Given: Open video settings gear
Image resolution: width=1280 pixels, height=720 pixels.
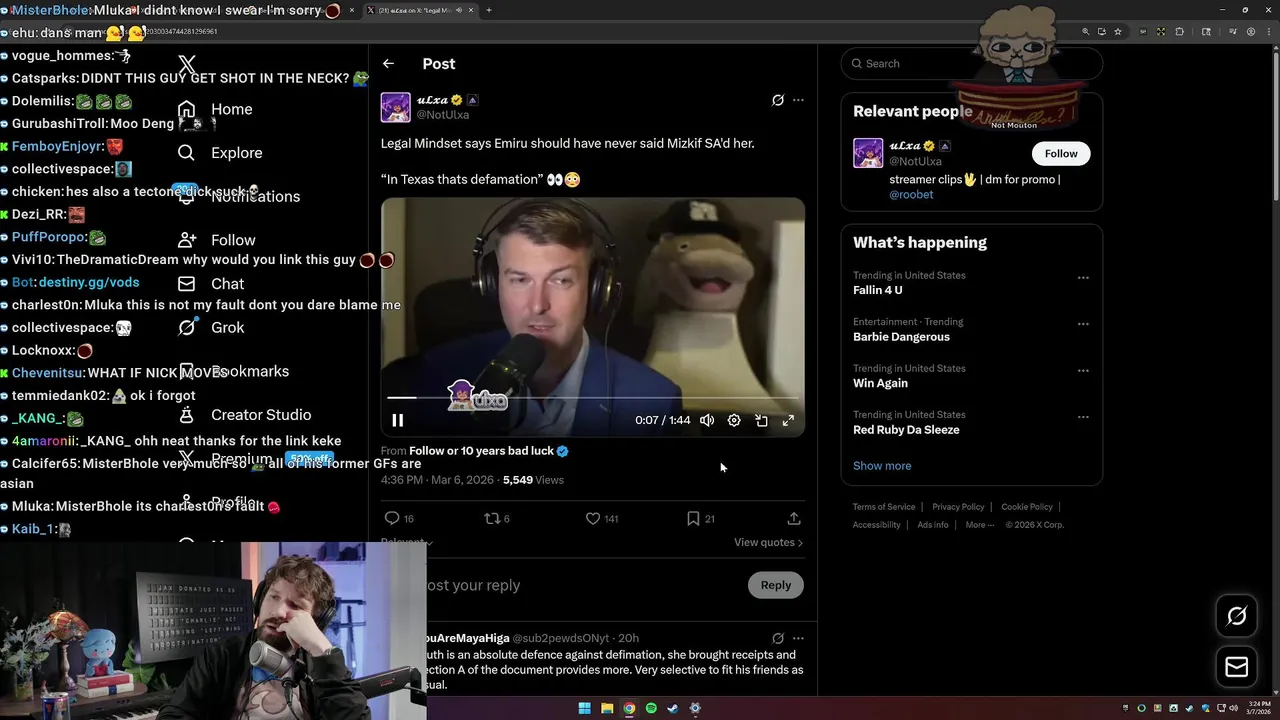Looking at the screenshot, I should click(x=734, y=421).
